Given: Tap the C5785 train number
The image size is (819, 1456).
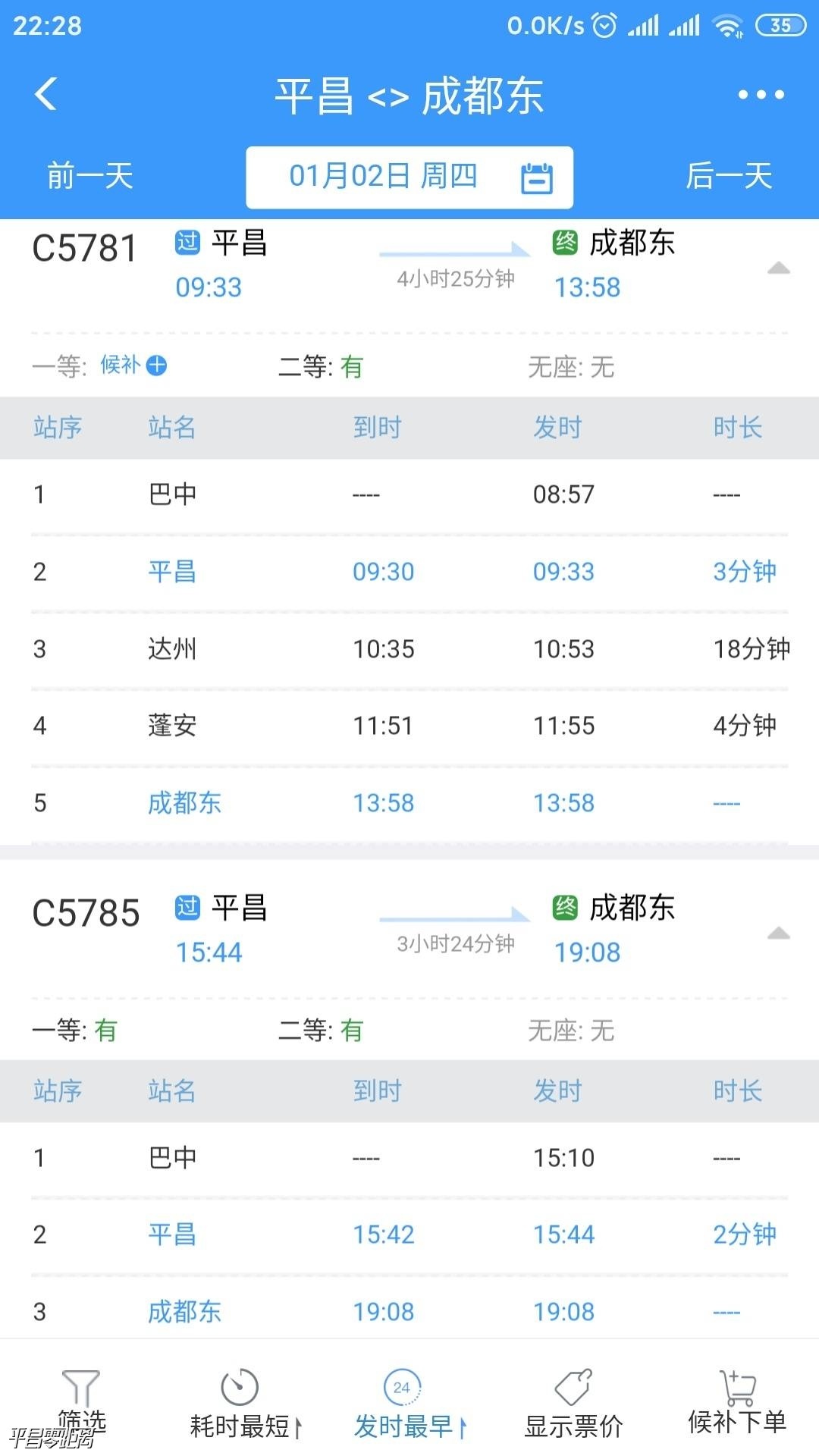Looking at the screenshot, I should [86, 914].
